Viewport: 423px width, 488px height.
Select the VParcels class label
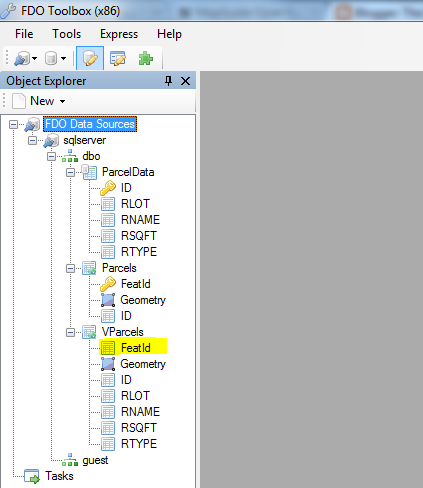(x=123, y=332)
